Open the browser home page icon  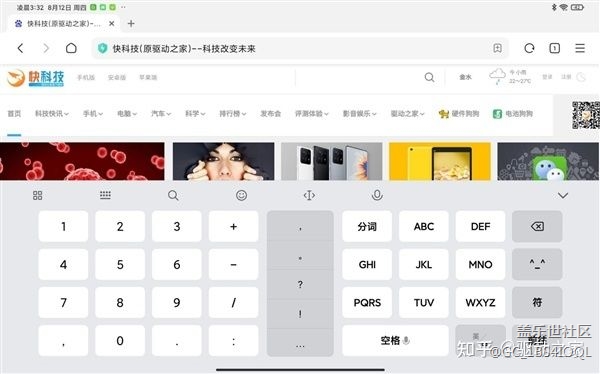(x=71, y=48)
